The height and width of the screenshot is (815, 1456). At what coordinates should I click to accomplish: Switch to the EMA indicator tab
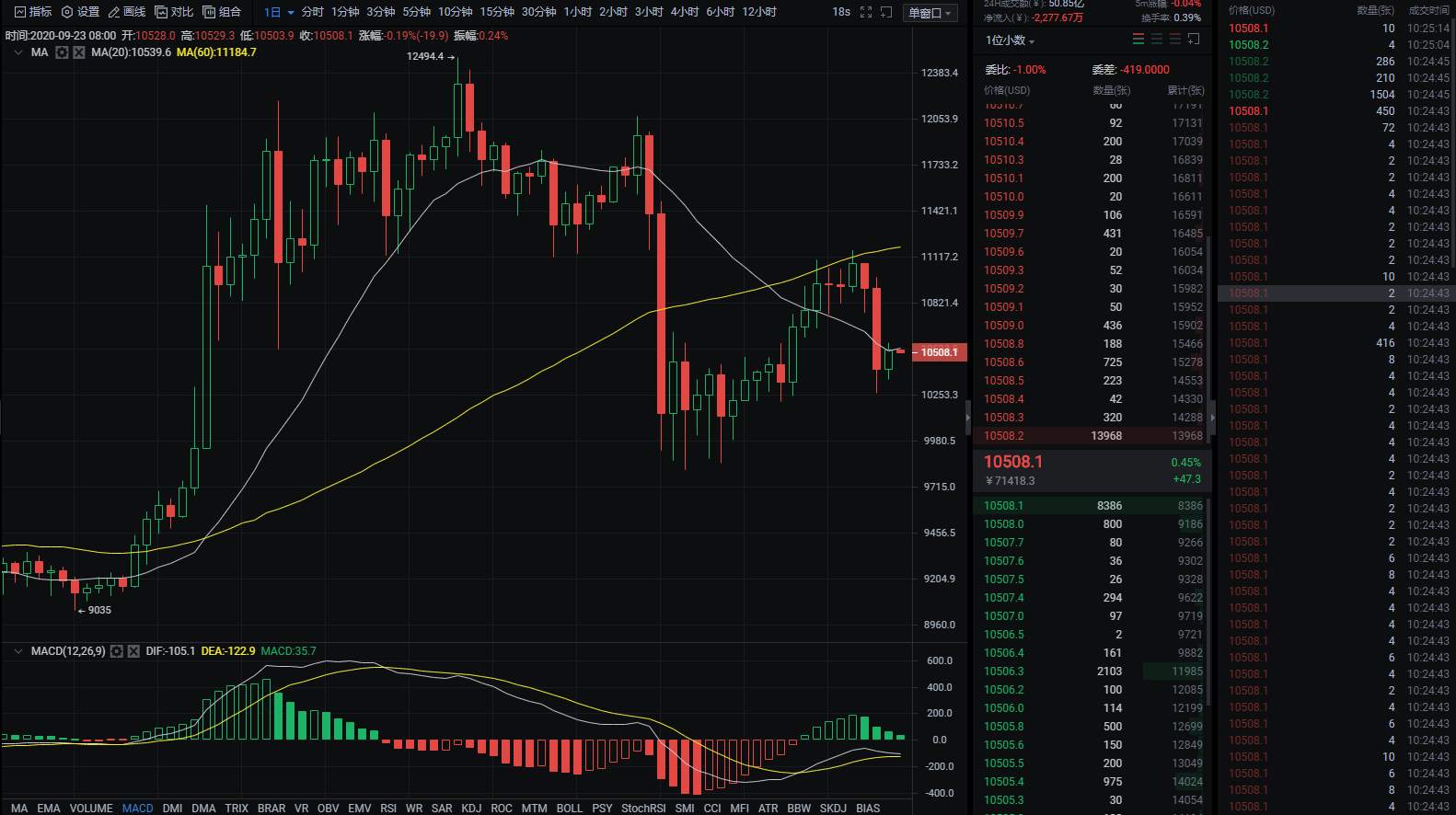49,808
